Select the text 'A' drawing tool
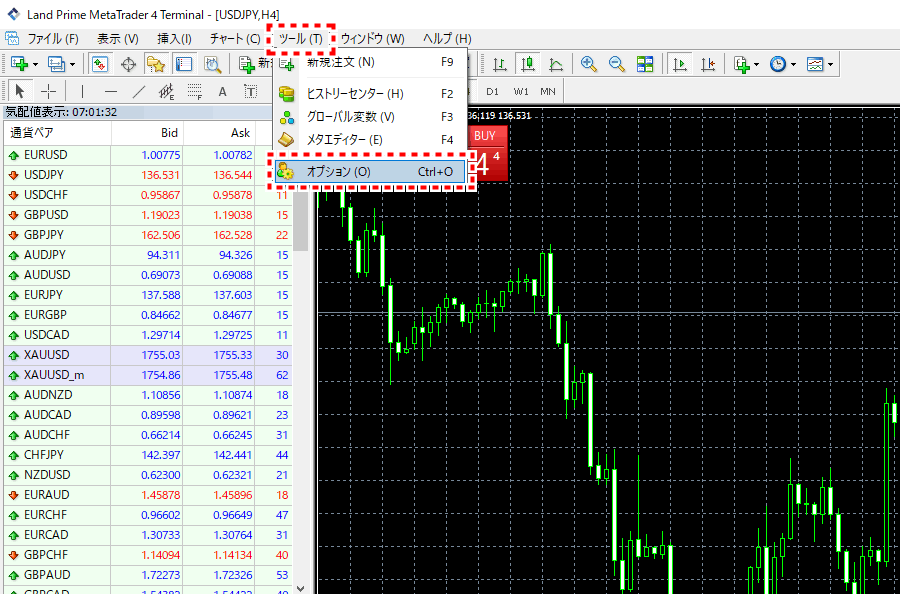 pyautogui.click(x=223, y=91)
